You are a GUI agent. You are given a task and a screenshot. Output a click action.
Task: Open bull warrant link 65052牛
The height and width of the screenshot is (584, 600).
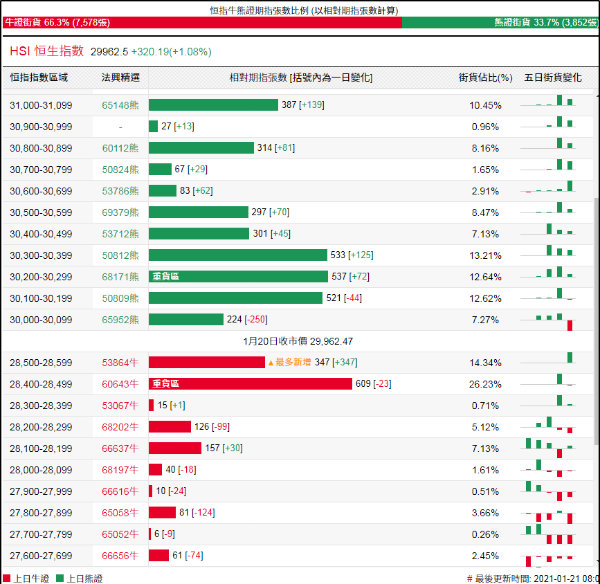[120, 534]
